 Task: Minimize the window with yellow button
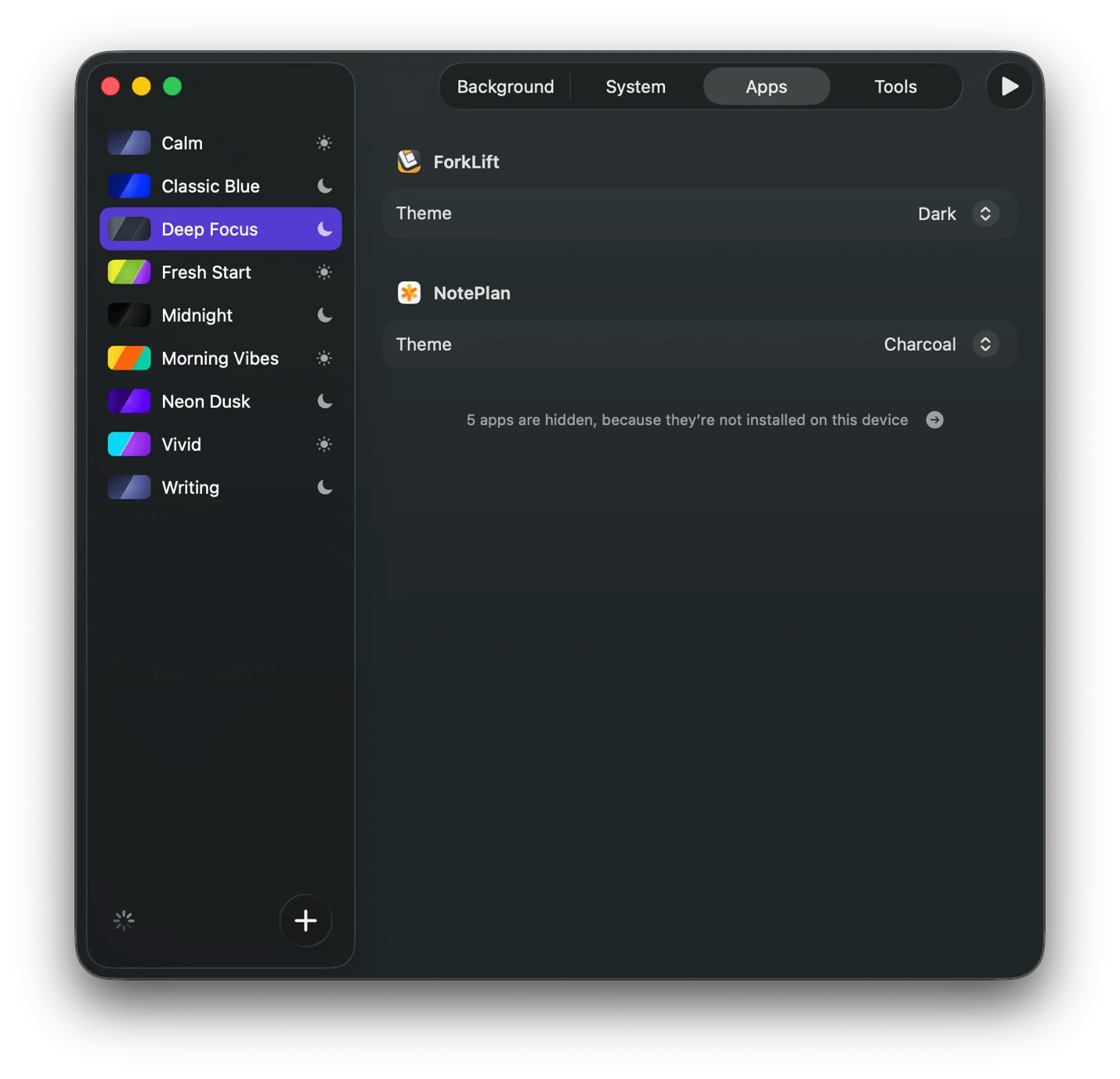(x=141, y=86)
